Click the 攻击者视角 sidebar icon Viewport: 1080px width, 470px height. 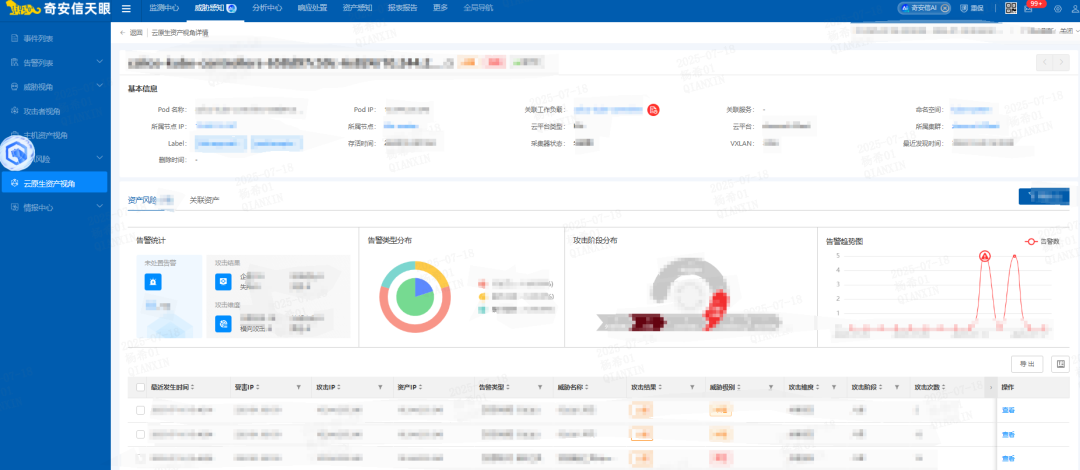click(x=14, y=110)
